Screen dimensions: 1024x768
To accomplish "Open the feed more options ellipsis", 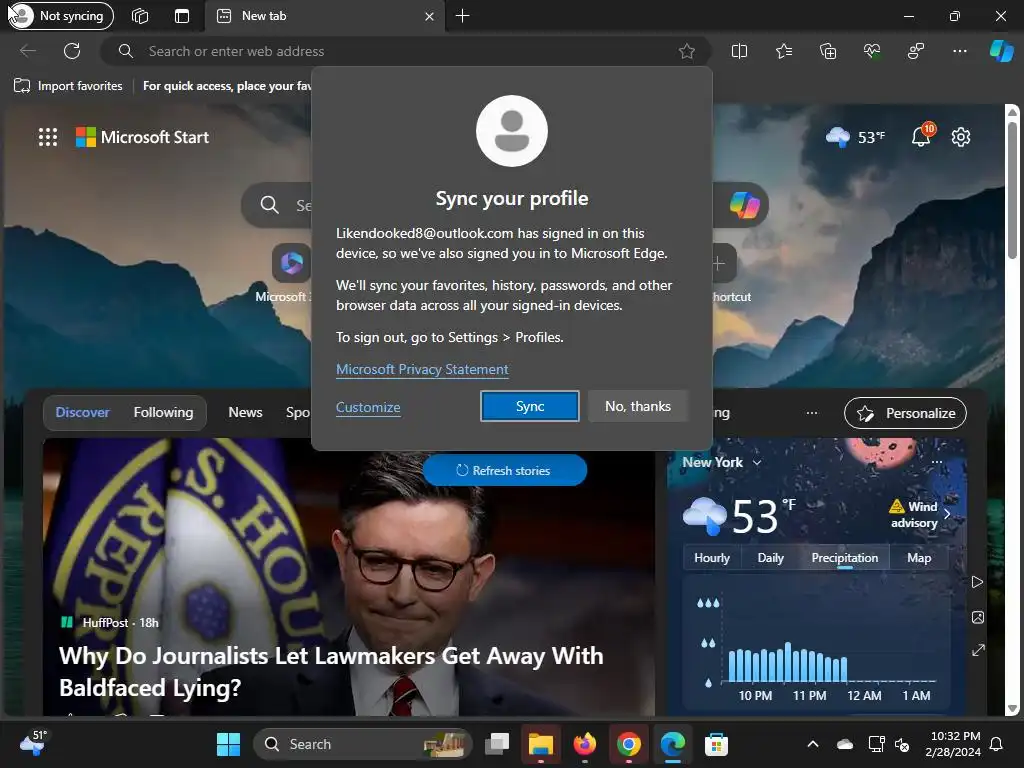I will point(812,413).
